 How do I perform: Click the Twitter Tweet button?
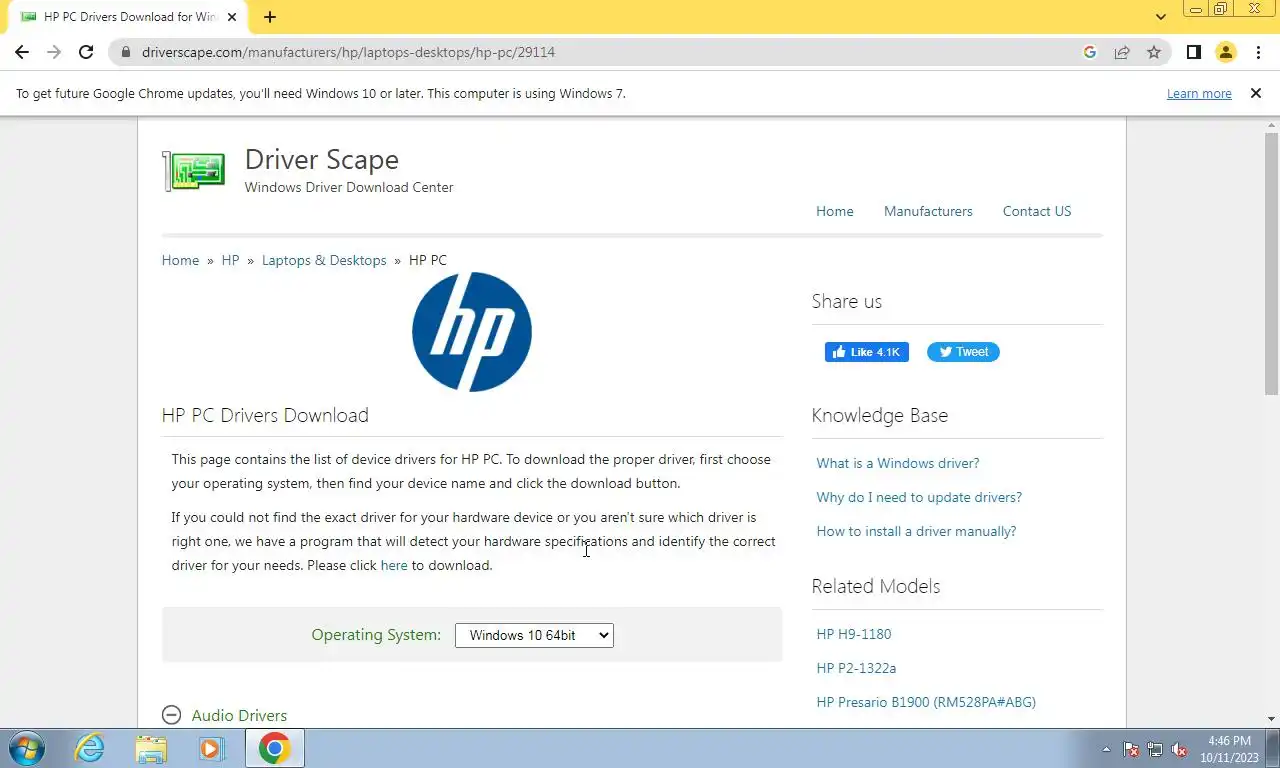pos(963,352)
